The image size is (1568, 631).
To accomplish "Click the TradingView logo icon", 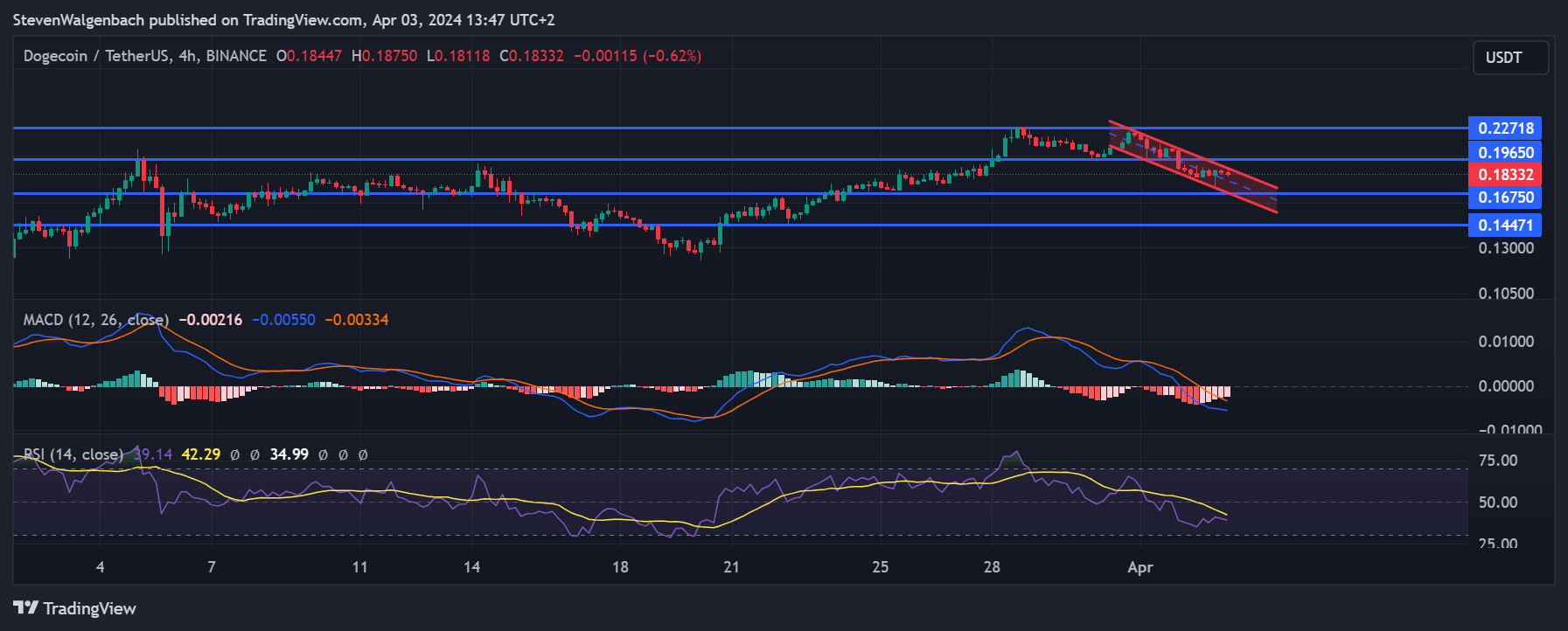I will pyautogui.click(x=25, y=607).
